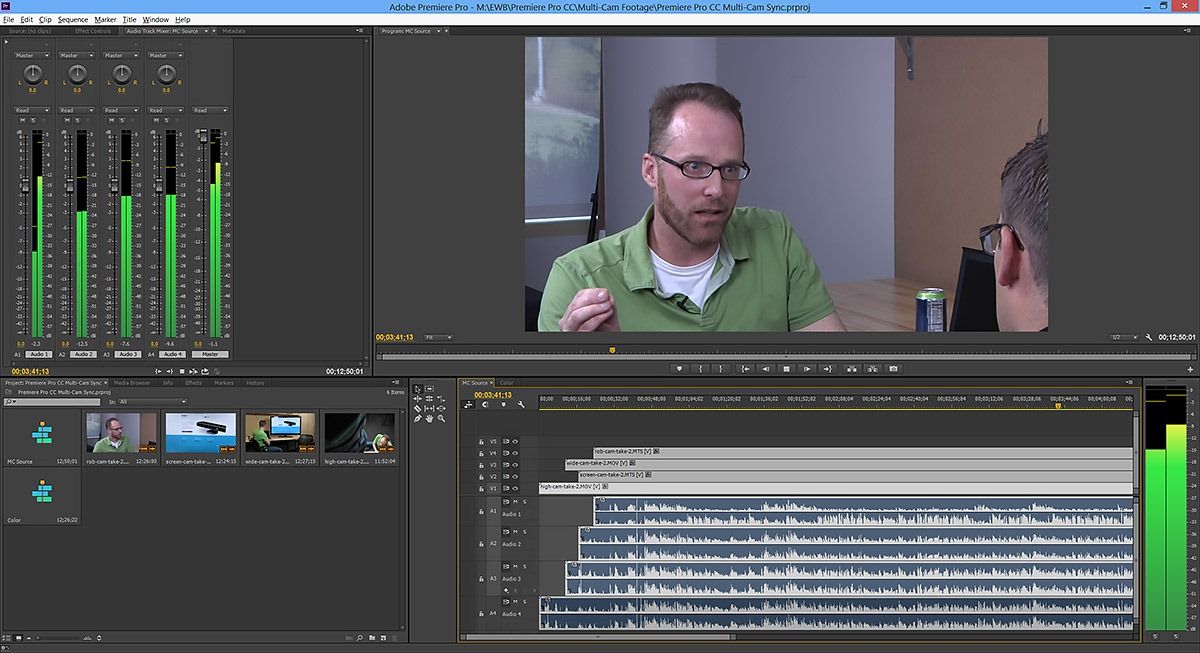Step back one frame in Program Monitor
Image resolution: width=1200 pixels, height=653 pixels.
(x=766, y=368)
